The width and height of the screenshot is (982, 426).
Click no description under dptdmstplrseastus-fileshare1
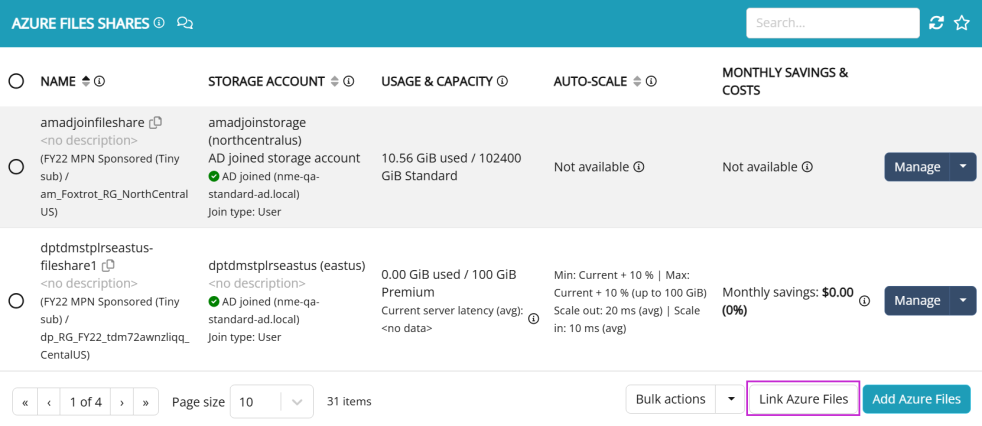[89, 284]
